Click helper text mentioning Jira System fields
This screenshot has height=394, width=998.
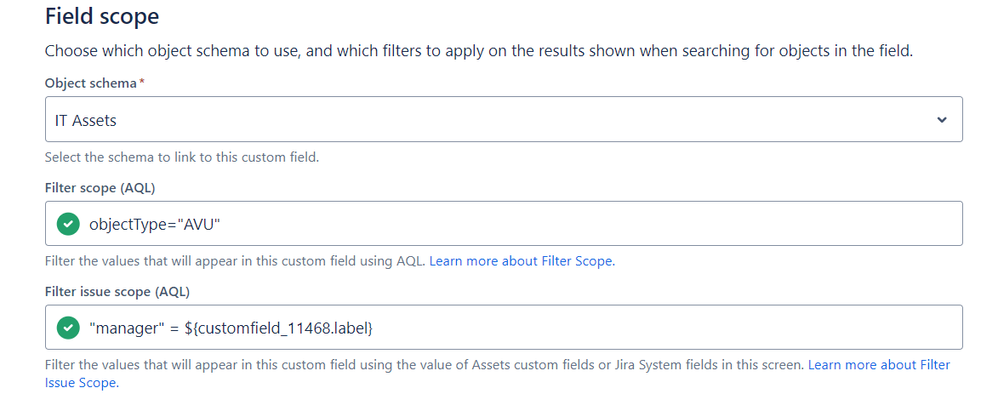[x=425, y=365]
